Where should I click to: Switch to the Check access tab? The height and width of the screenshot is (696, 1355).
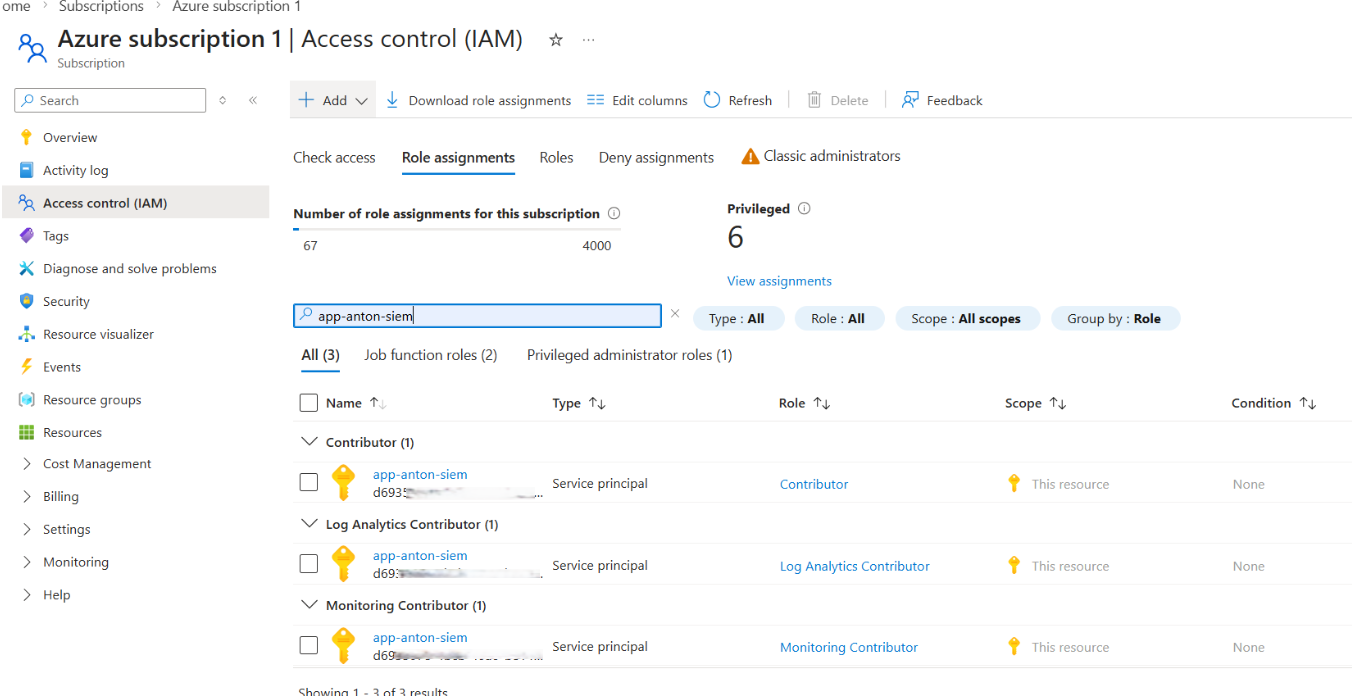334,157
